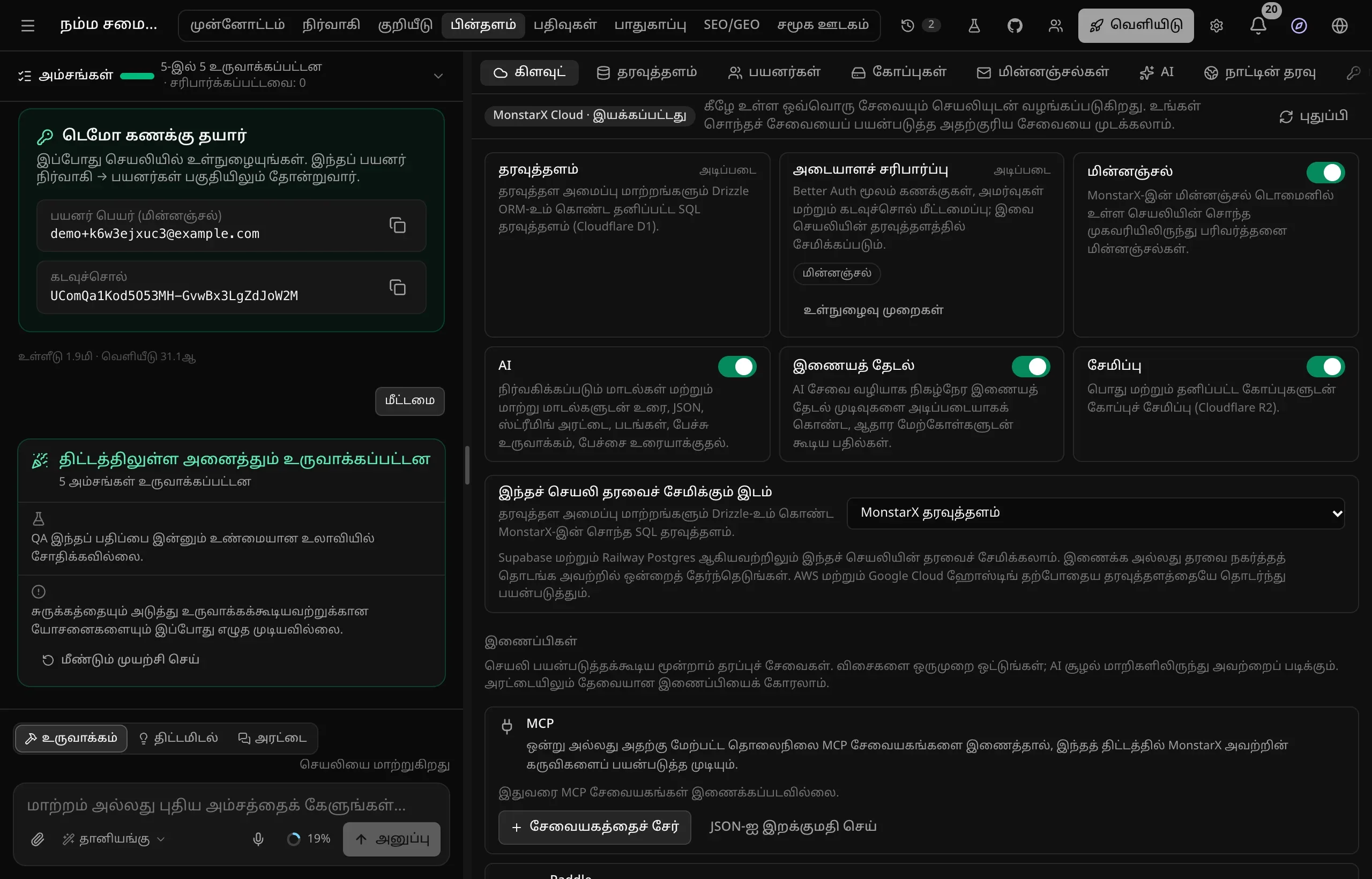Open the language globe icon
Screen dimensions: 1372x879
click(x=1339, y=26)
